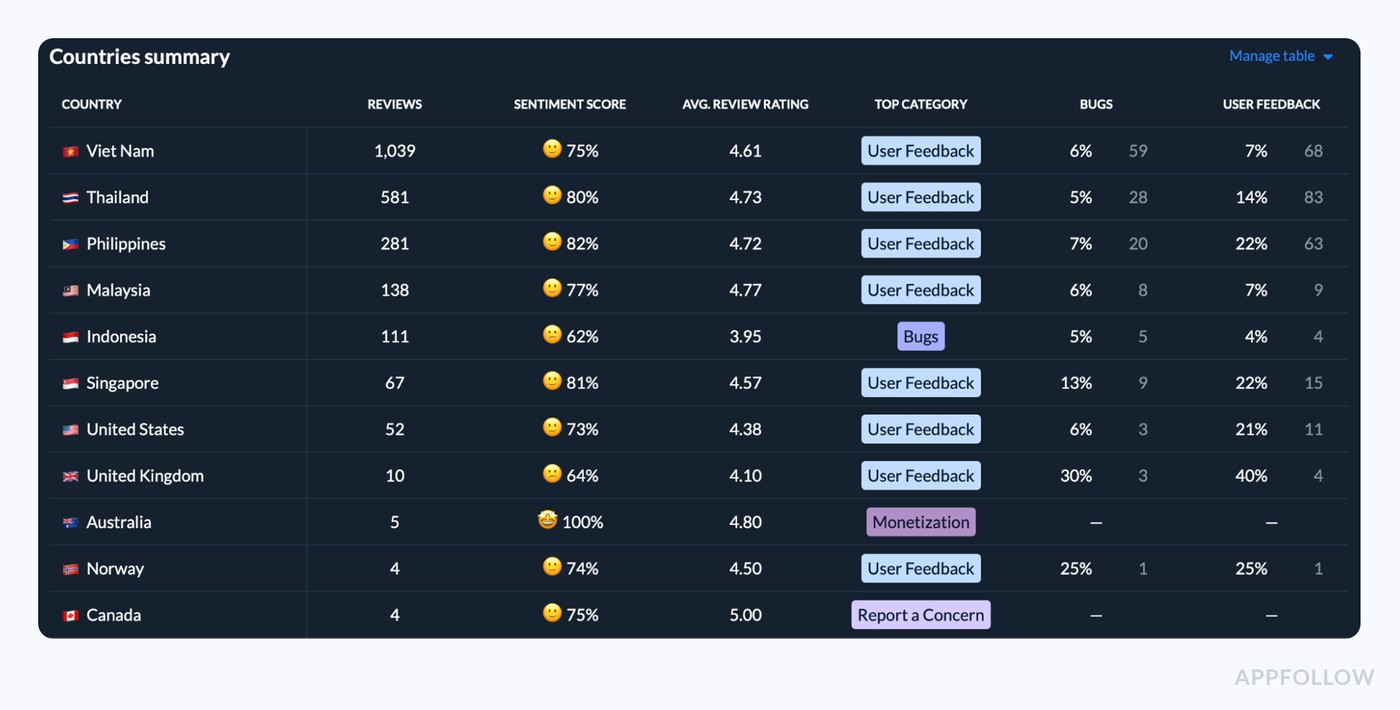Click the AVG. REVIEW RATING column header
Viewport: 1400px width, 710px height.
tap(745, 104)
